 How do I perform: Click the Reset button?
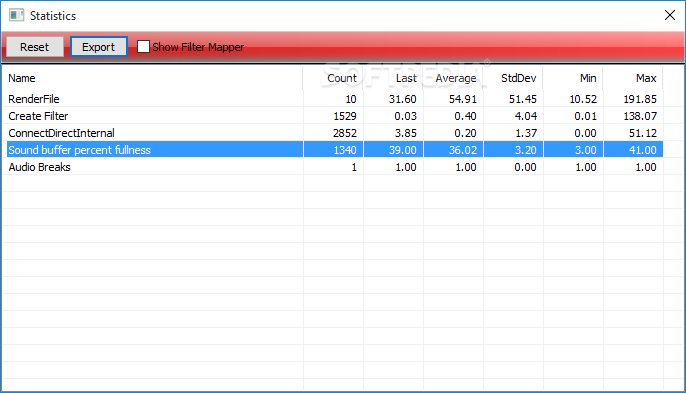35,47
